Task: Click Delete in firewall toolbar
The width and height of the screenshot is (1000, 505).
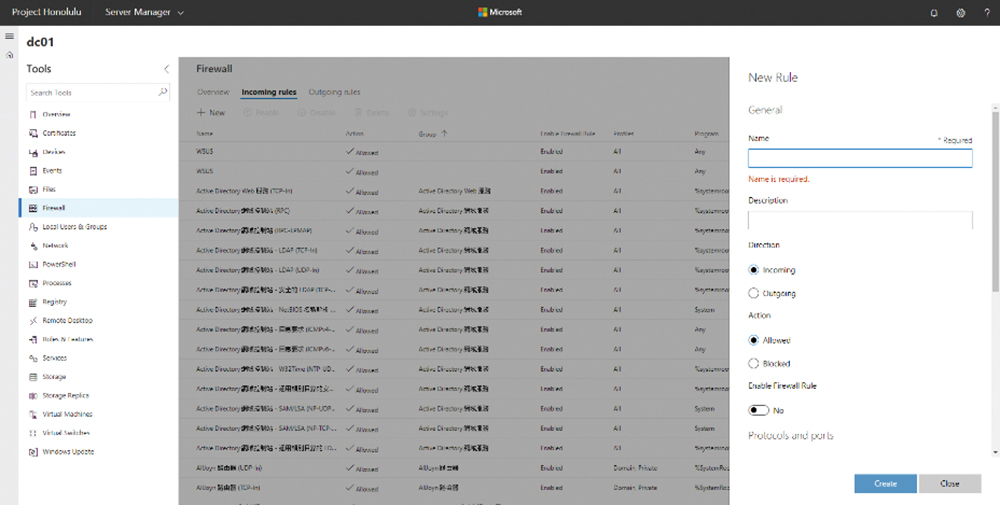Action: point(372,112)
